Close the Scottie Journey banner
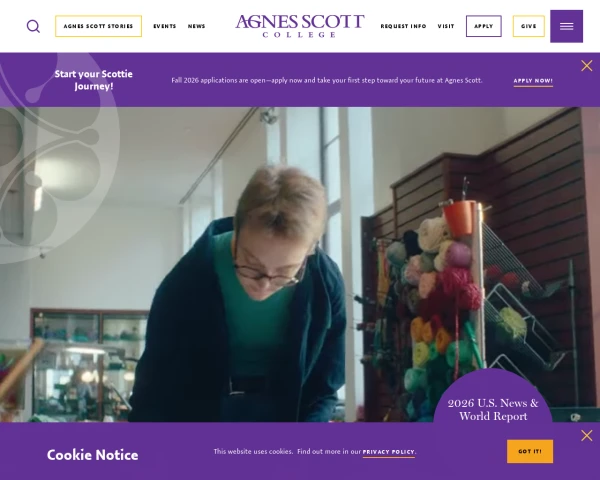The height and width of the screenshot is (480, 600). pos(587,66)
